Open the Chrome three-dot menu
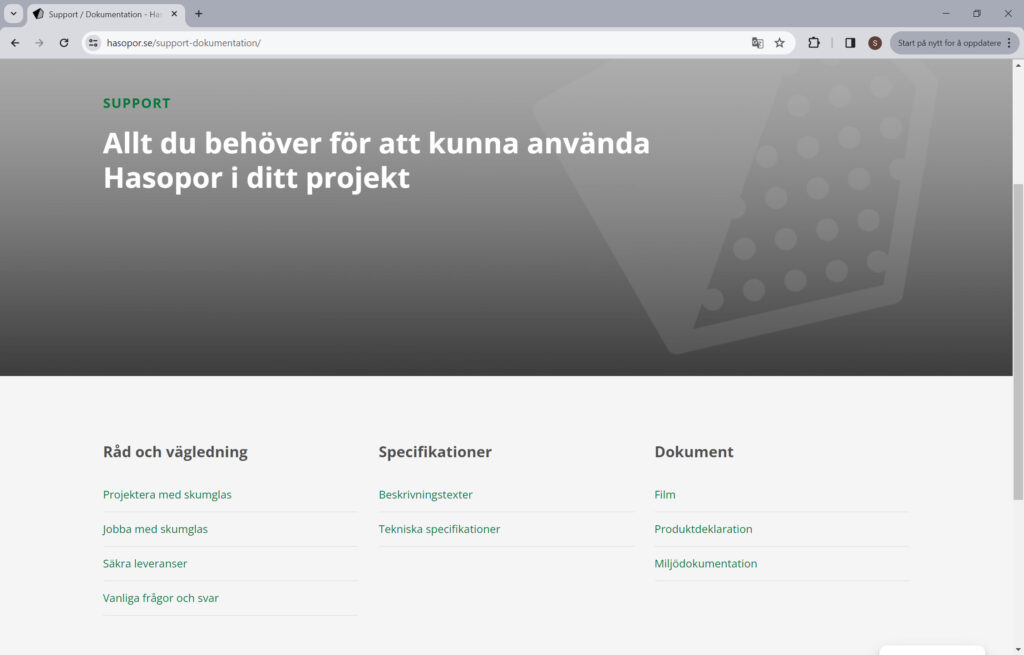Screen dimensions: 1024x655 1010,43
